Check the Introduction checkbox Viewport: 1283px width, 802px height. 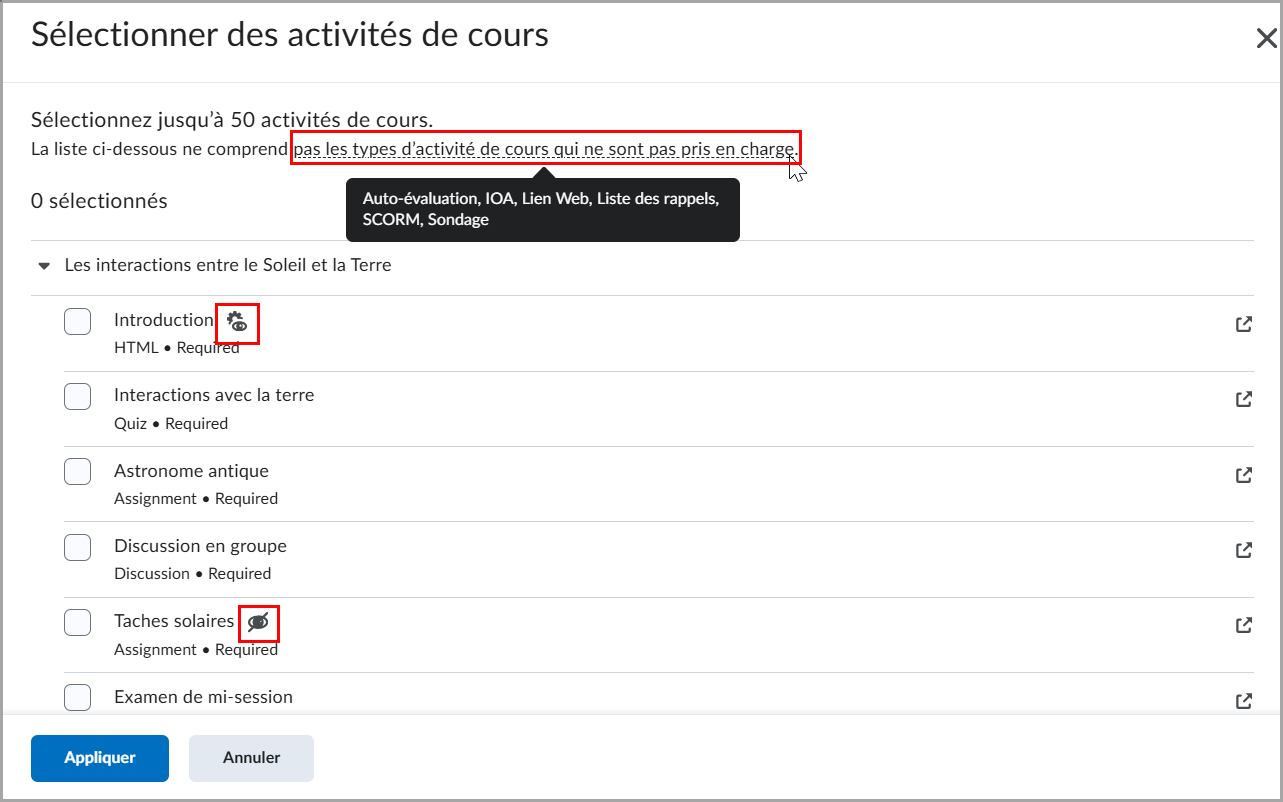77,320
